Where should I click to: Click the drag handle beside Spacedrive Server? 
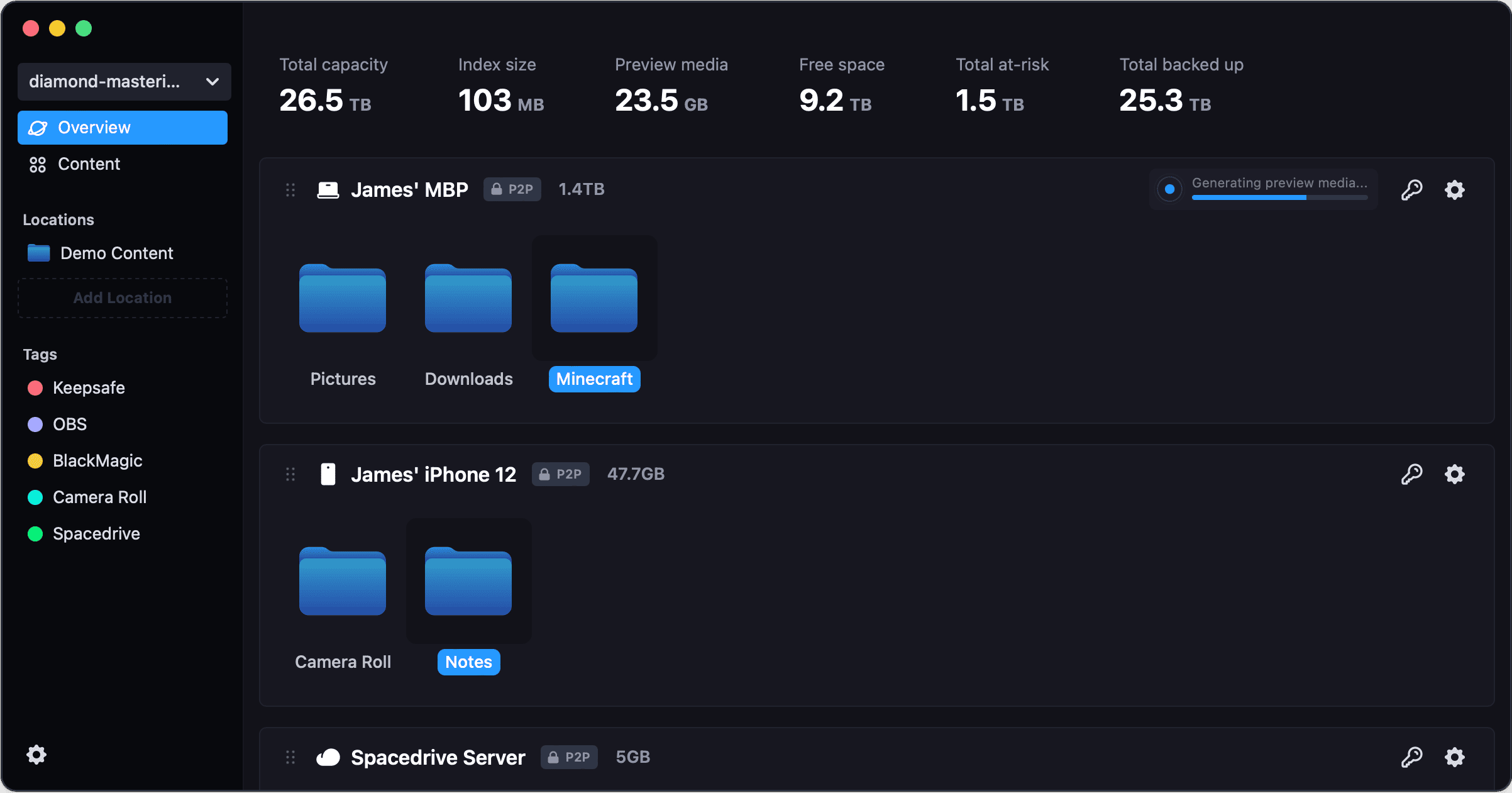coord(290,757)
